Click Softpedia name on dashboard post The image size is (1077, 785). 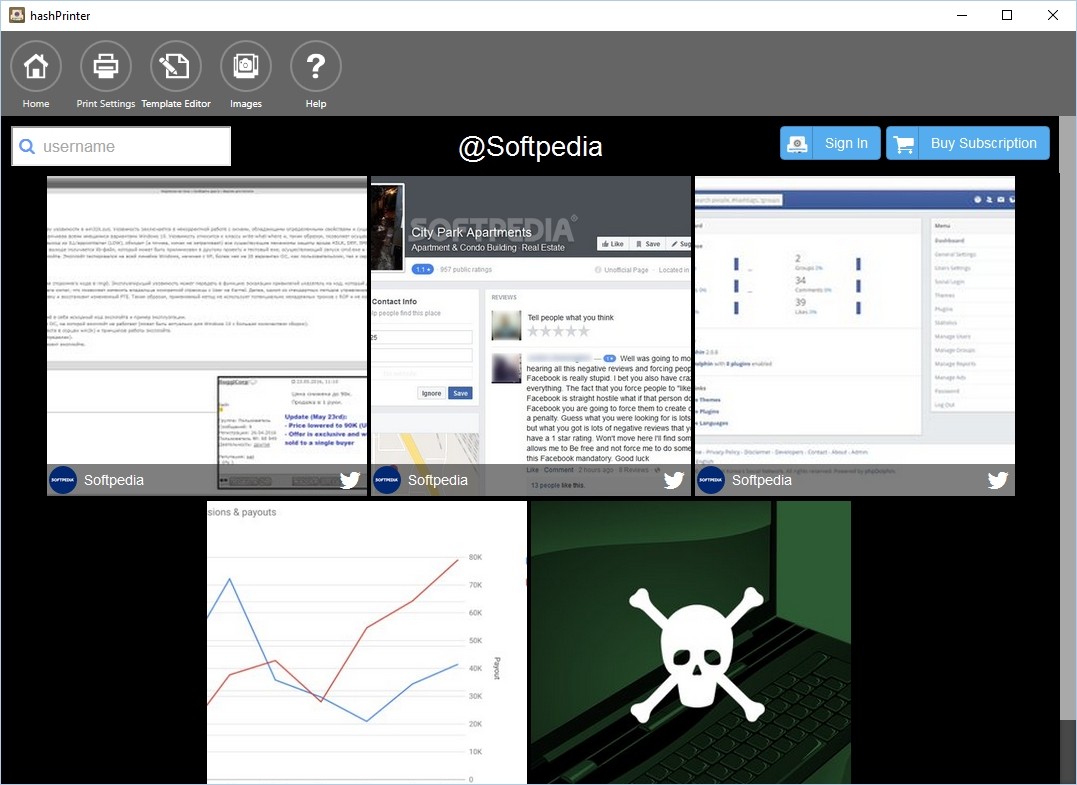pos(762,480)
